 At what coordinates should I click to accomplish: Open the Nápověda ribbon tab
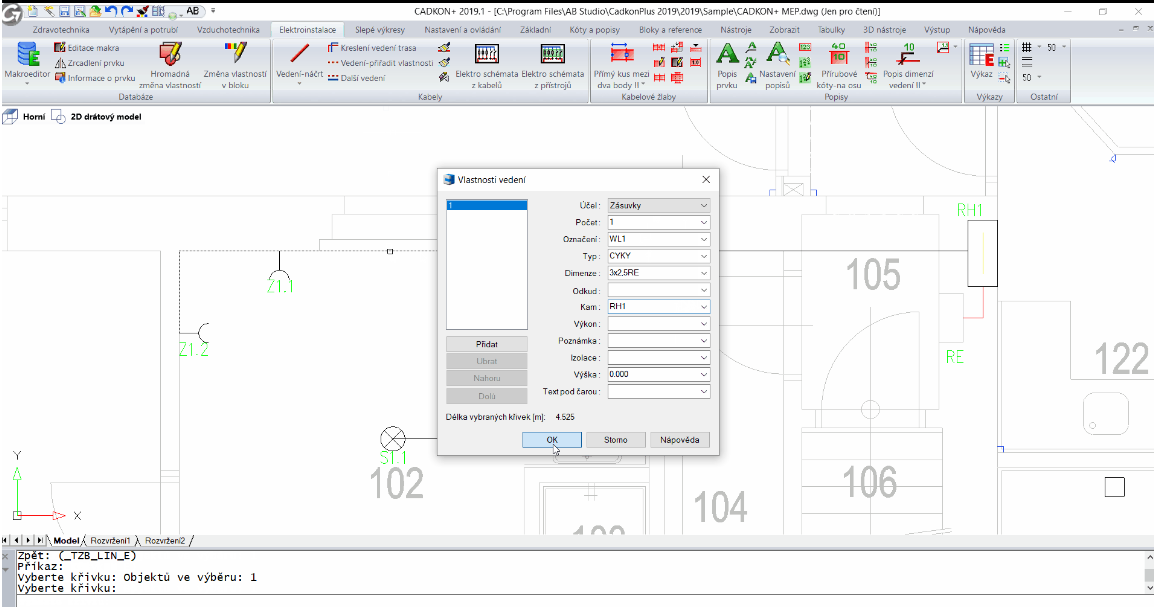[x=986, y=30]
